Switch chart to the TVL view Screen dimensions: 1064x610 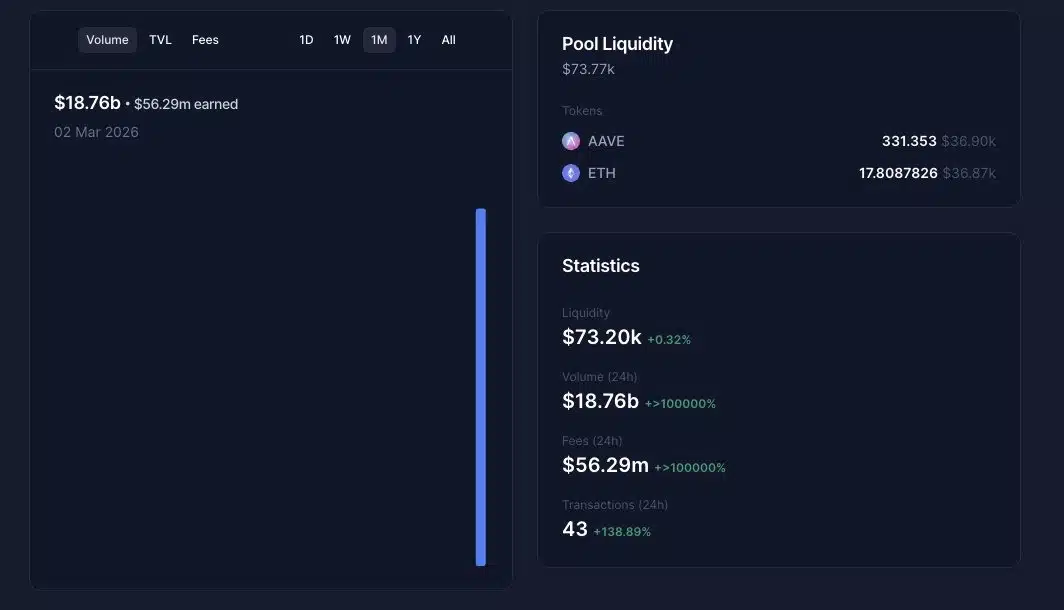point(160,40)
